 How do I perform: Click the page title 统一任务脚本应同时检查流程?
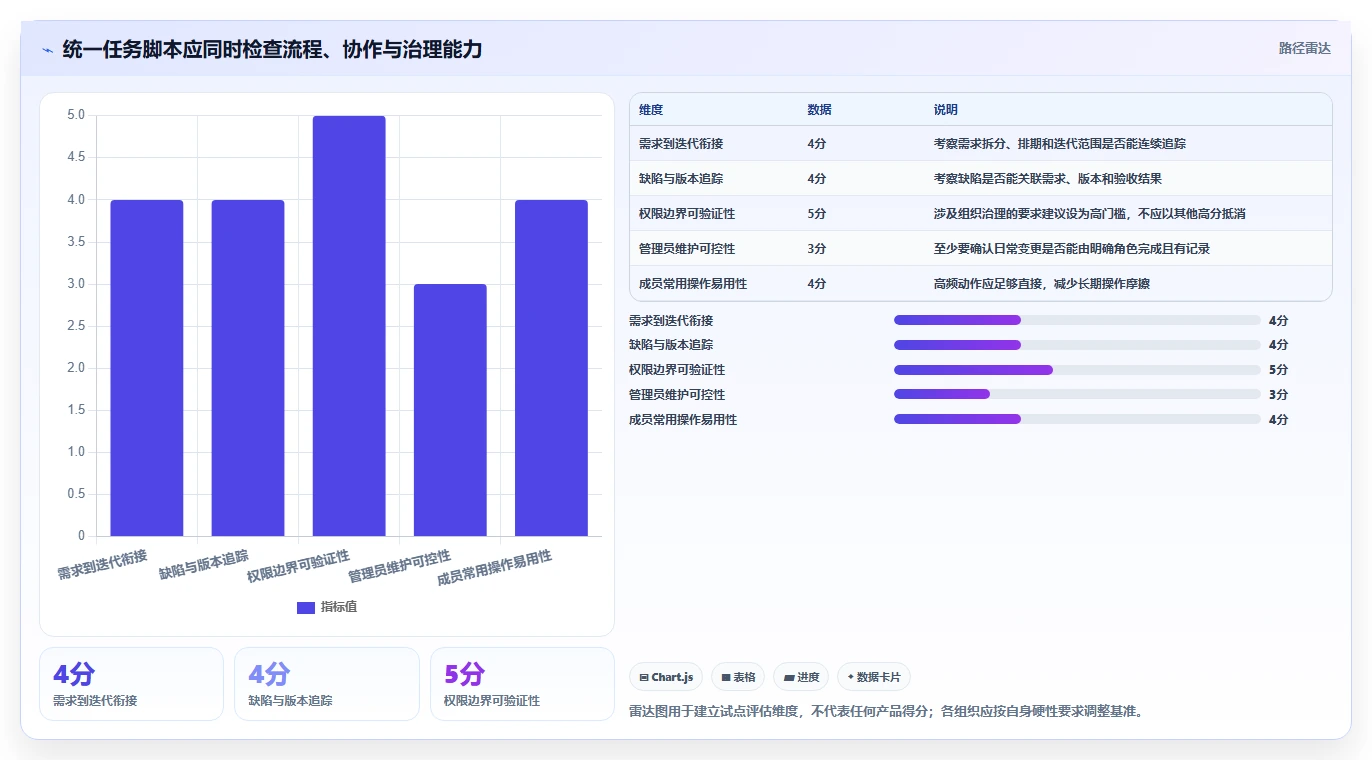pyautogui.click(x=272, y=49)
